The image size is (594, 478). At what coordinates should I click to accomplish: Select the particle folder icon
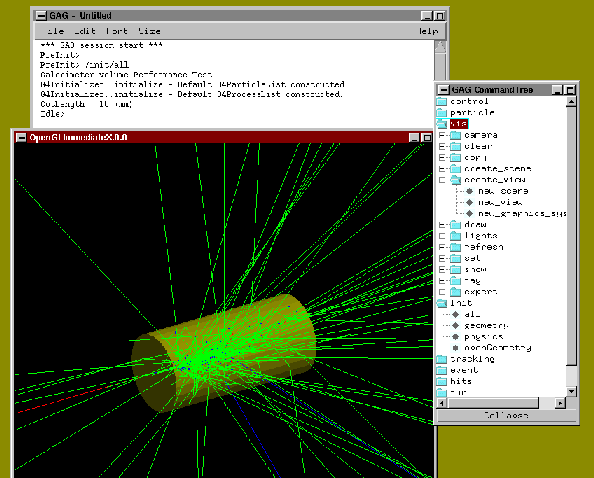(x=442, y=112)
